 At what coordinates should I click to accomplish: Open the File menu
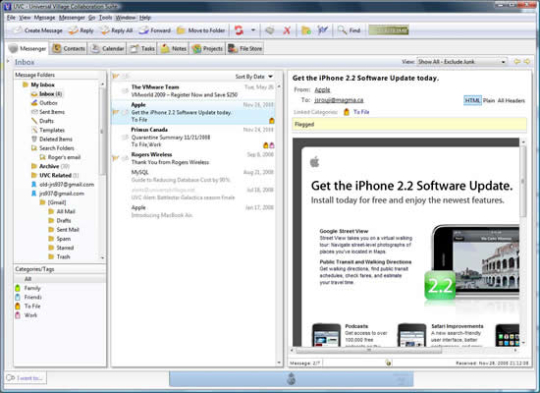(x=11, y=18)
